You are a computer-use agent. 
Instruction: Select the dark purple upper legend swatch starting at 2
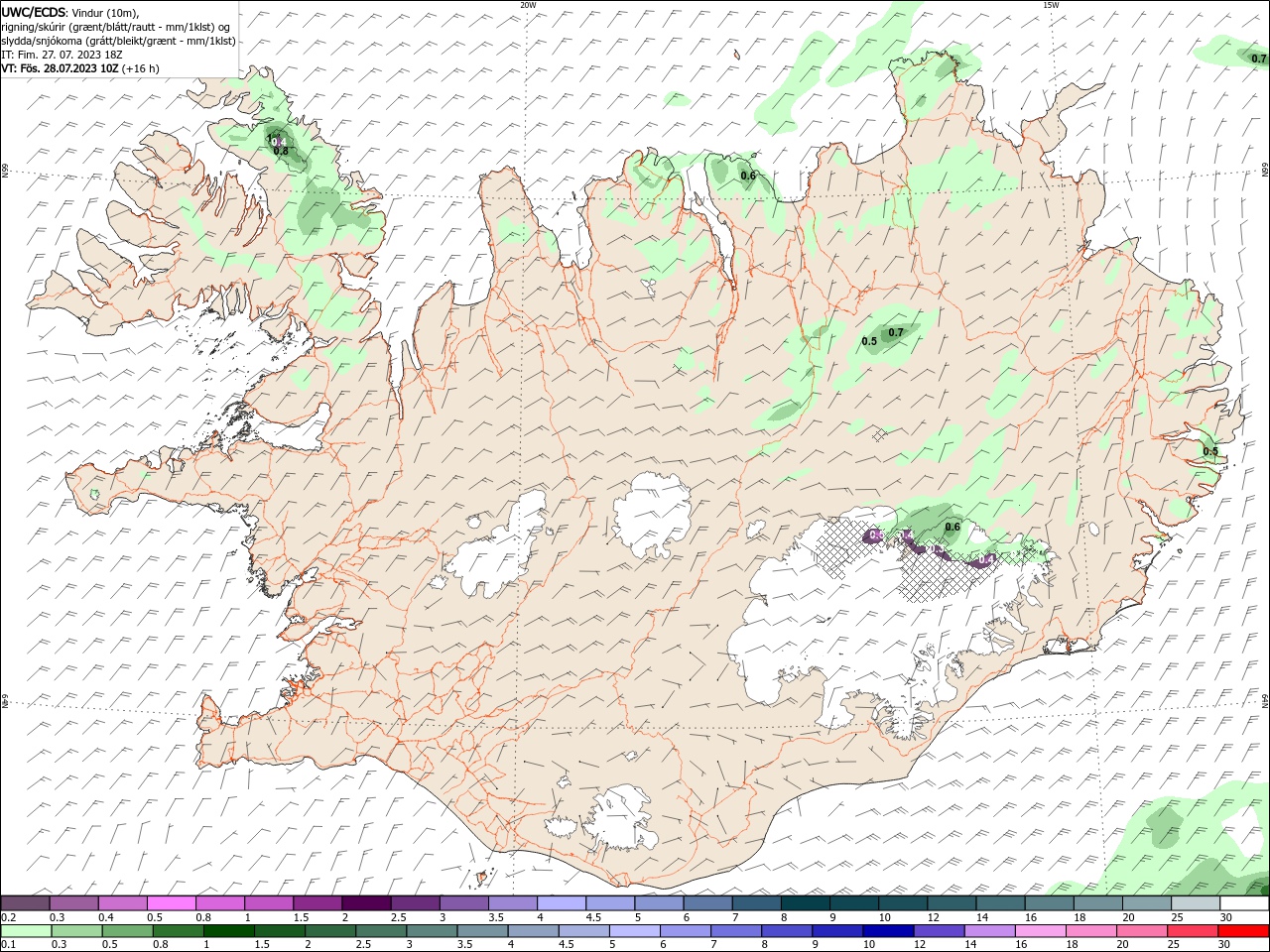point(366,902)
